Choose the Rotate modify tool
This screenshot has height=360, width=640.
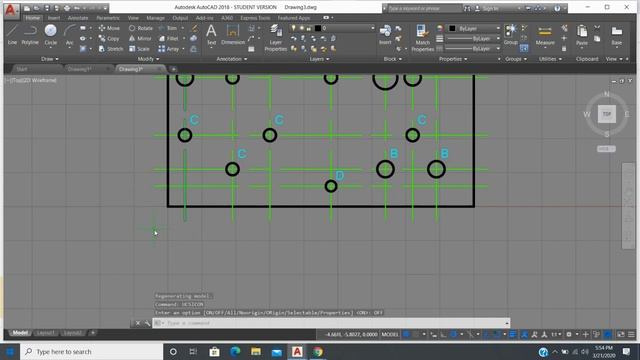point(140,28)
